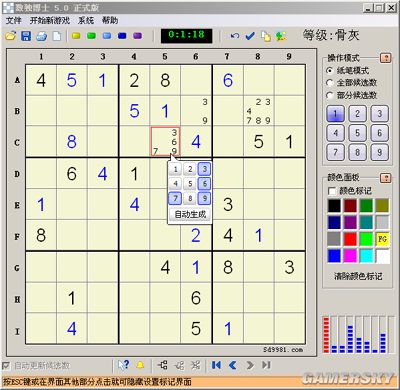Pick the red color swatch

point(350,239)
